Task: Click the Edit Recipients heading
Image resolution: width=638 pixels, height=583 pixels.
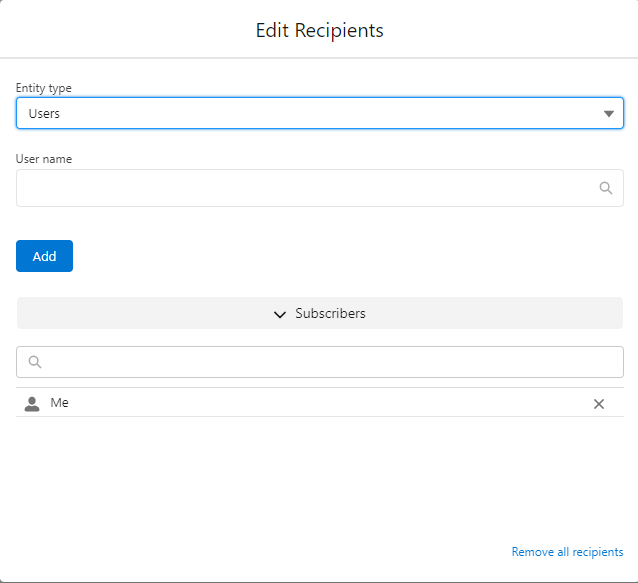Action: (319, 31)
